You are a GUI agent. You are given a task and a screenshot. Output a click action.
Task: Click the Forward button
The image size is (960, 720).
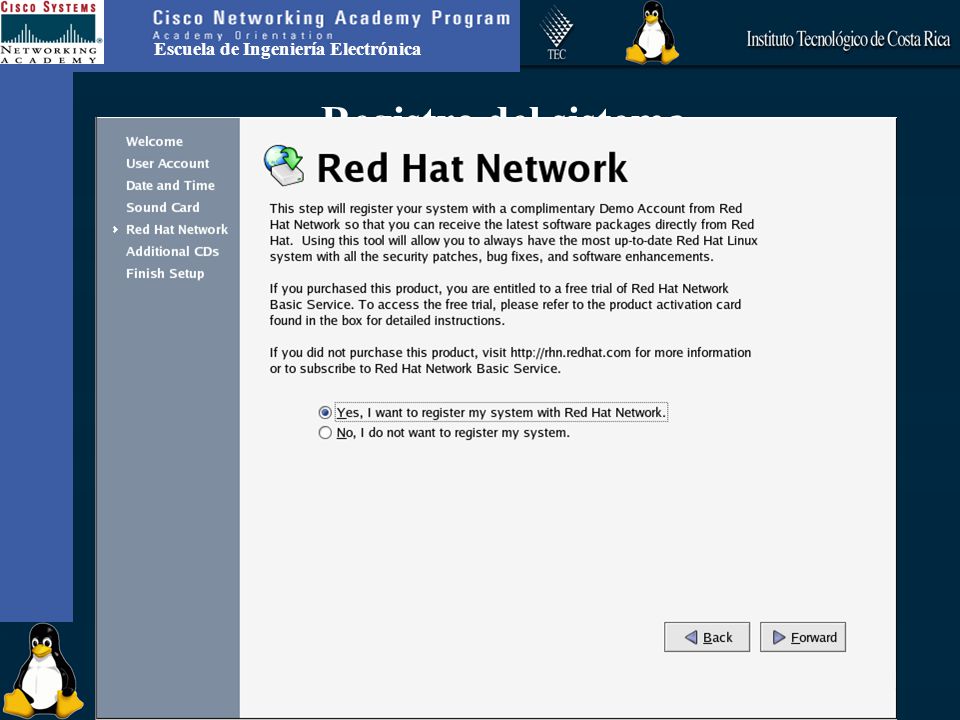point(803,637)
